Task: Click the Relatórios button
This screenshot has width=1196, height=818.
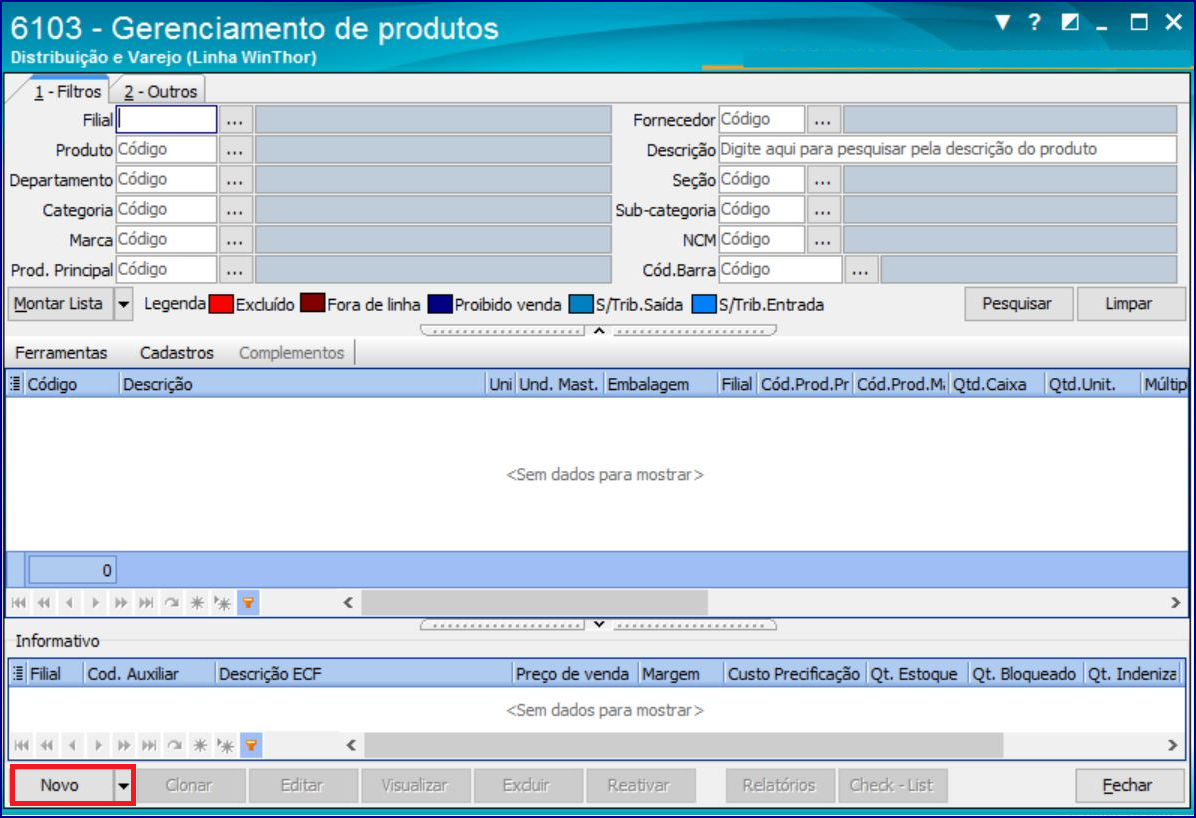Action: coord(780,785)
